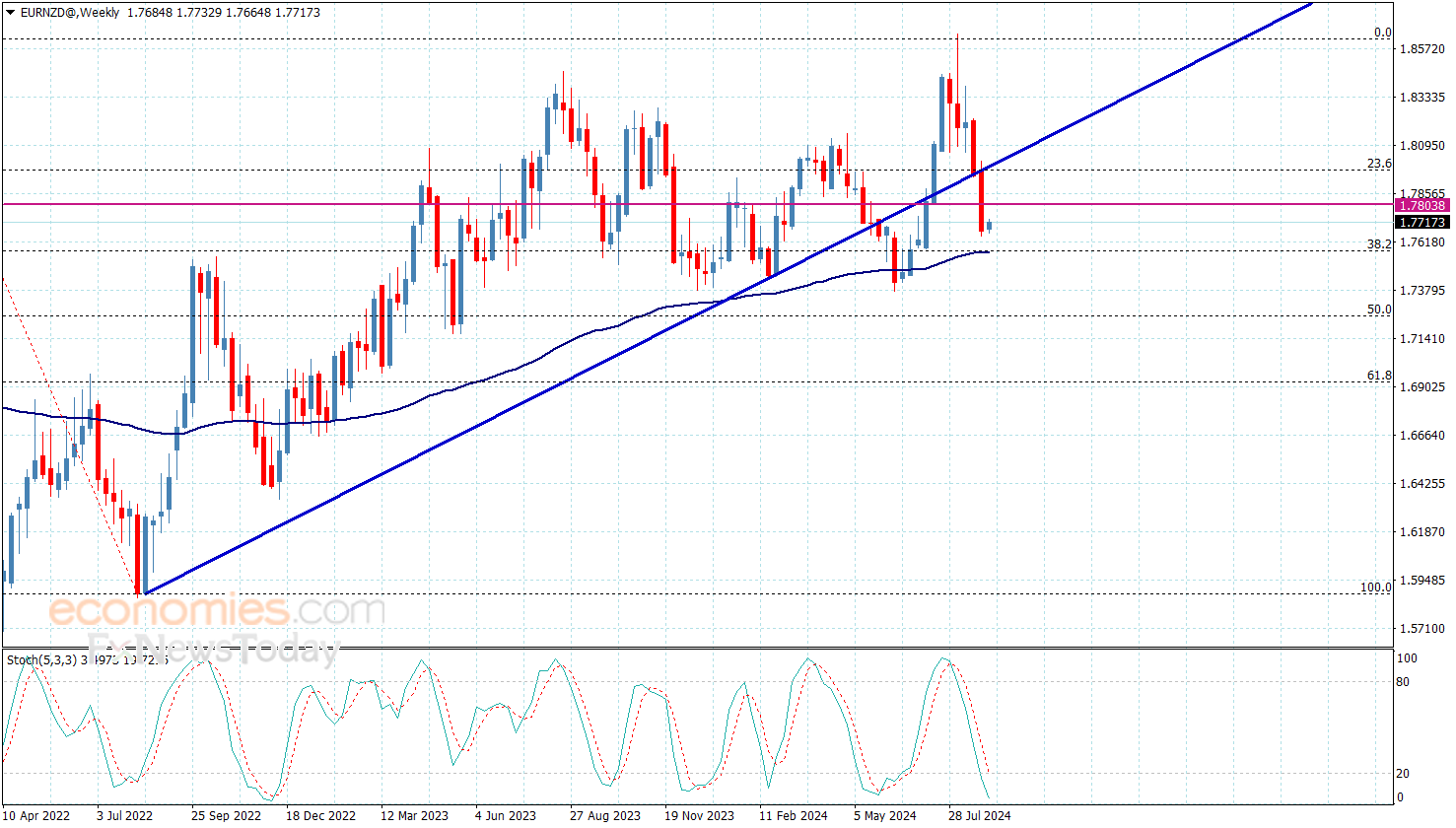Click the 5 May 2024 date label
The image size is (1456, 828).
tap(884, 815)
